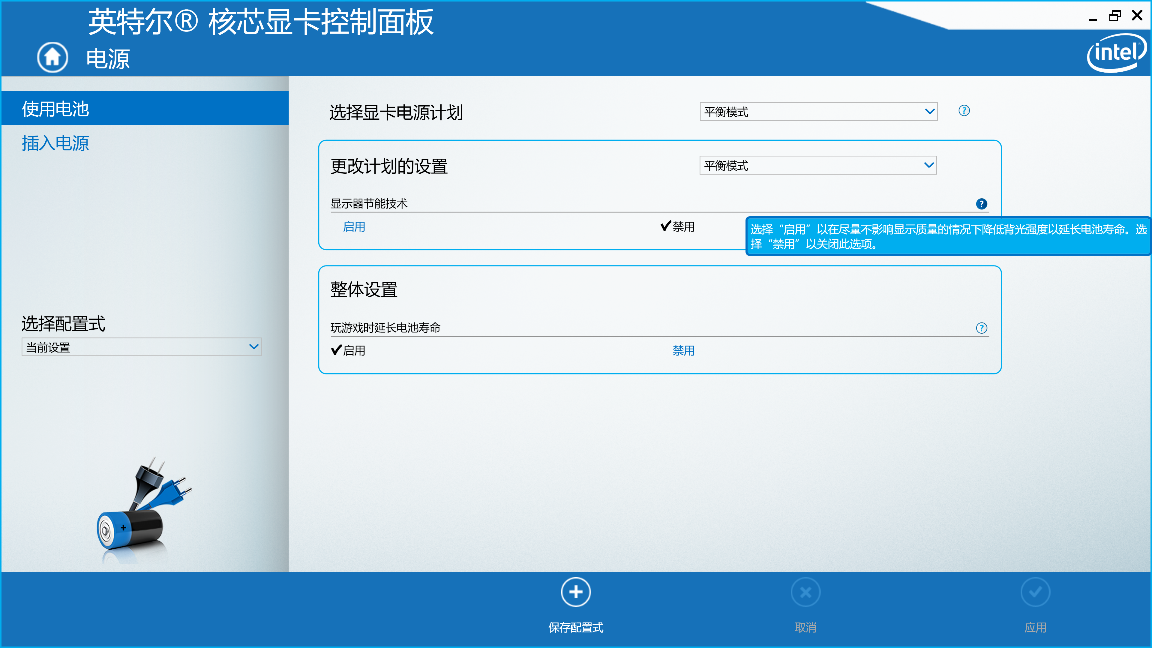
Task: Restore down the window
Action: pyautogui.click(x=1115, y=15)
